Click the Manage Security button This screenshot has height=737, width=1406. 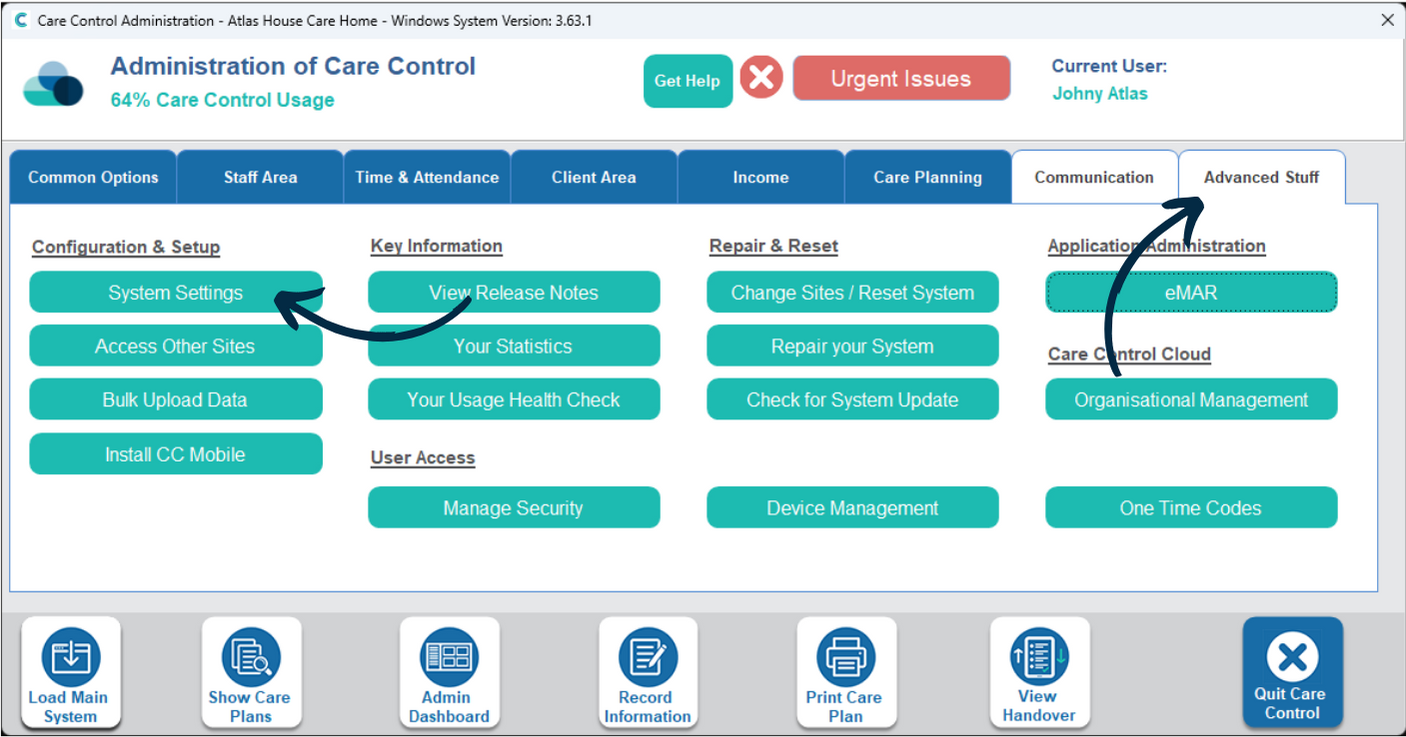(514, 508)
